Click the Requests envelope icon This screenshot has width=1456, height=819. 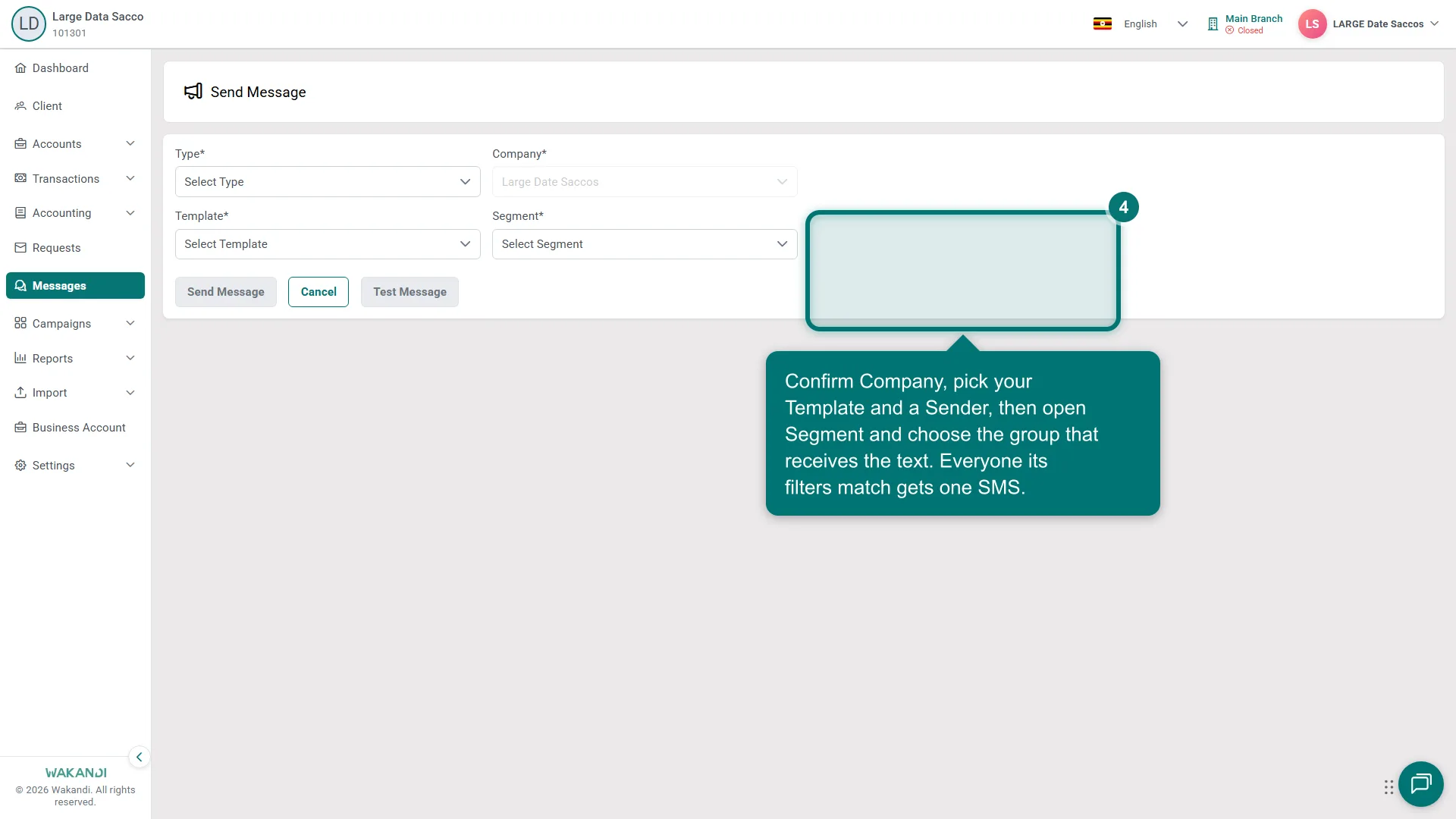click(x=20, y=248)
